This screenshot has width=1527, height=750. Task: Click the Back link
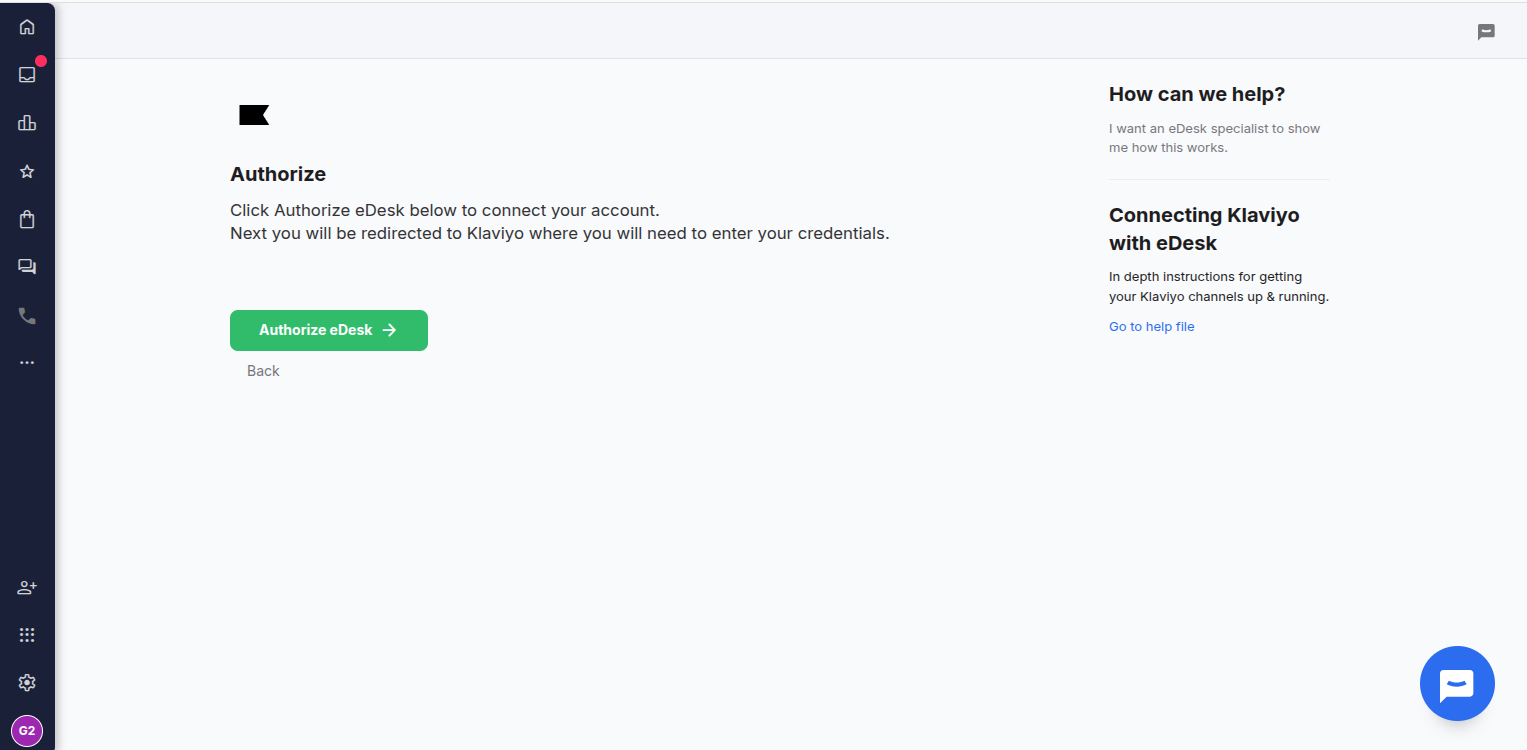(x=263, y=370)
